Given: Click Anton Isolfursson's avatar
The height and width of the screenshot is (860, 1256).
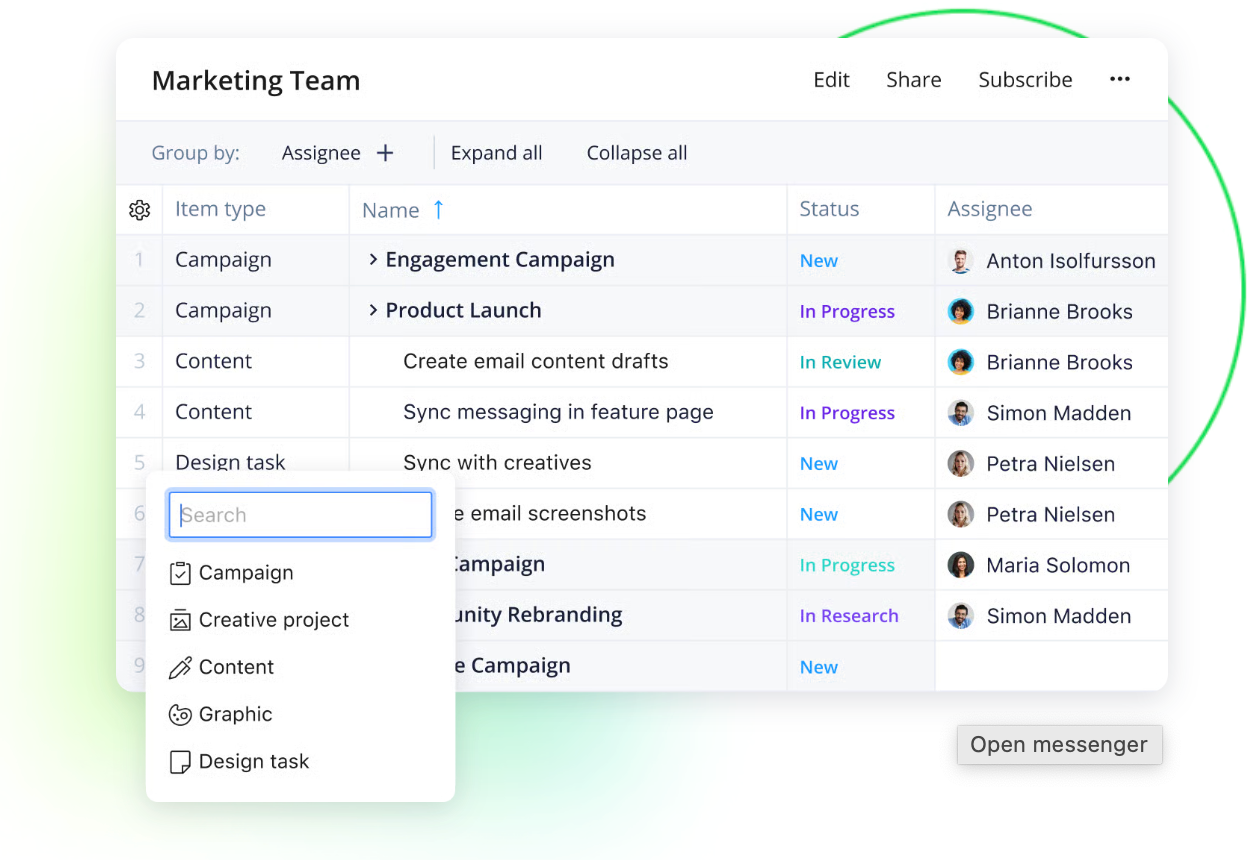Looking at the screenshot, I should pos(960,261).
